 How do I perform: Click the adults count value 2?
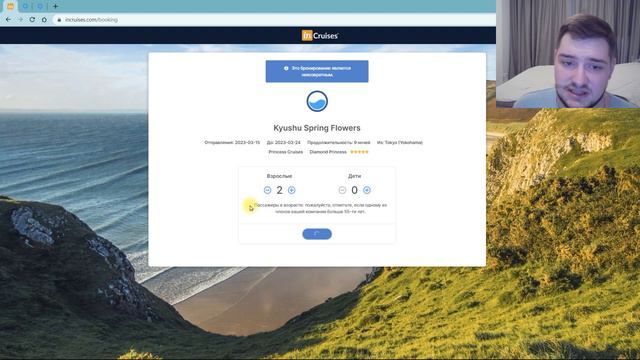[280, 190]
